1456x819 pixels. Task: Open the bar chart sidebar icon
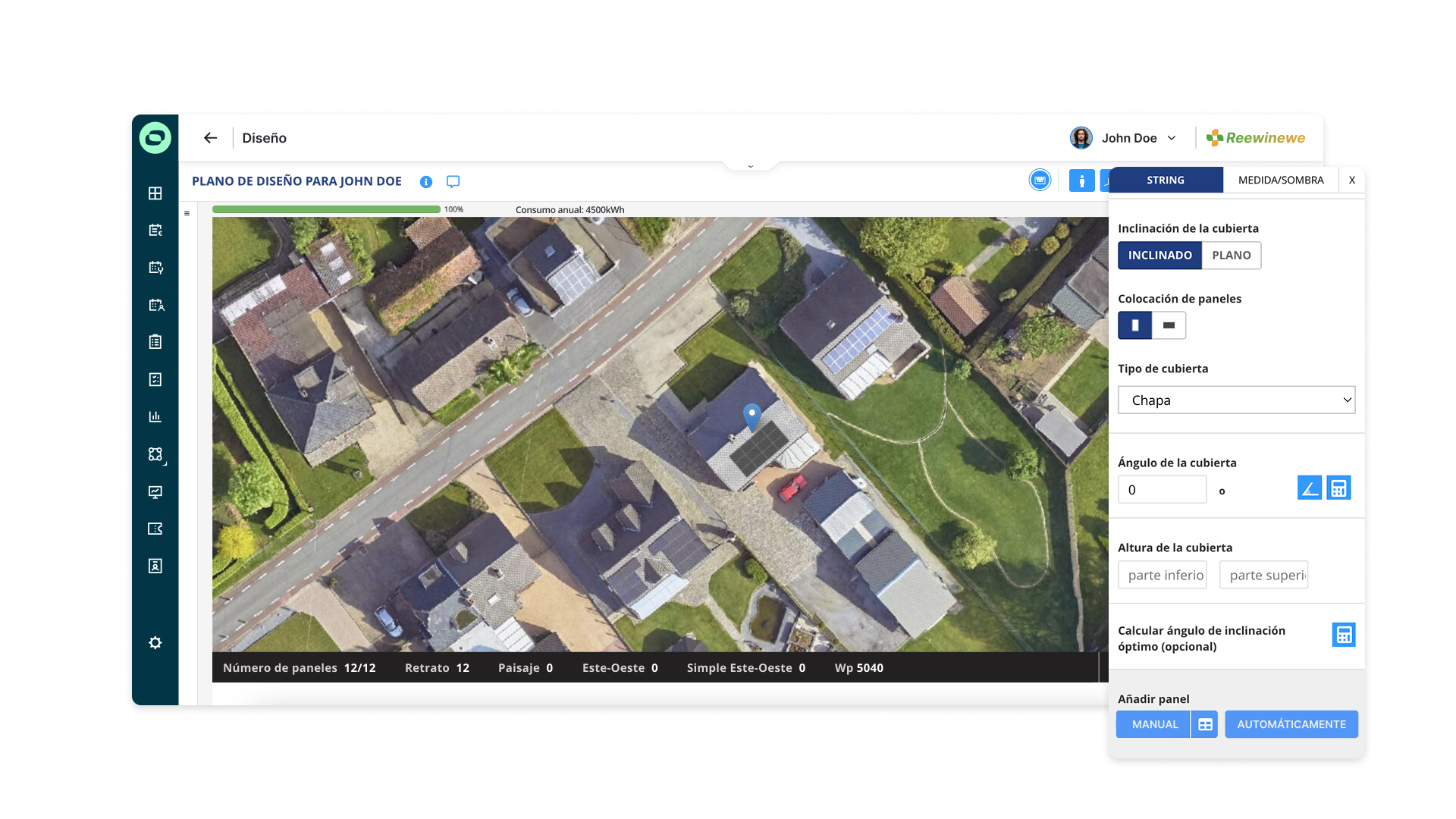tap(155, 416)
